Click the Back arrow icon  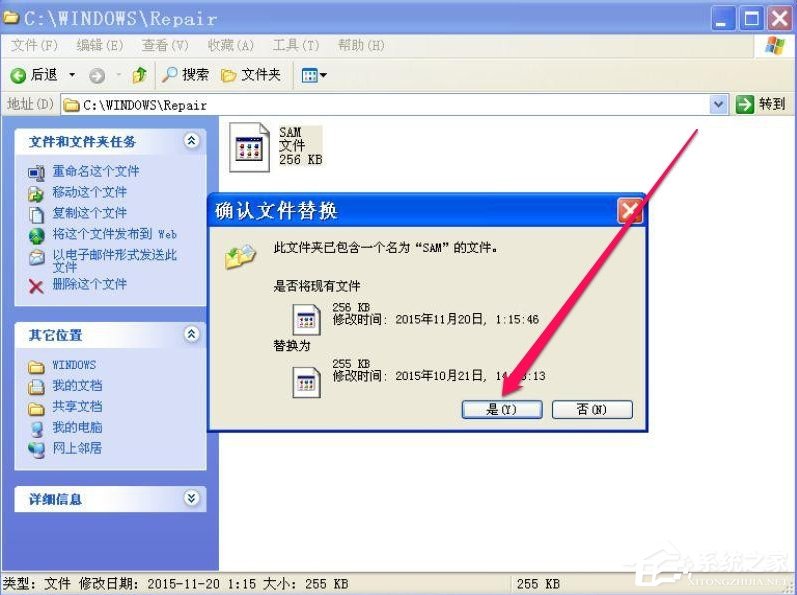pos(18,76)
